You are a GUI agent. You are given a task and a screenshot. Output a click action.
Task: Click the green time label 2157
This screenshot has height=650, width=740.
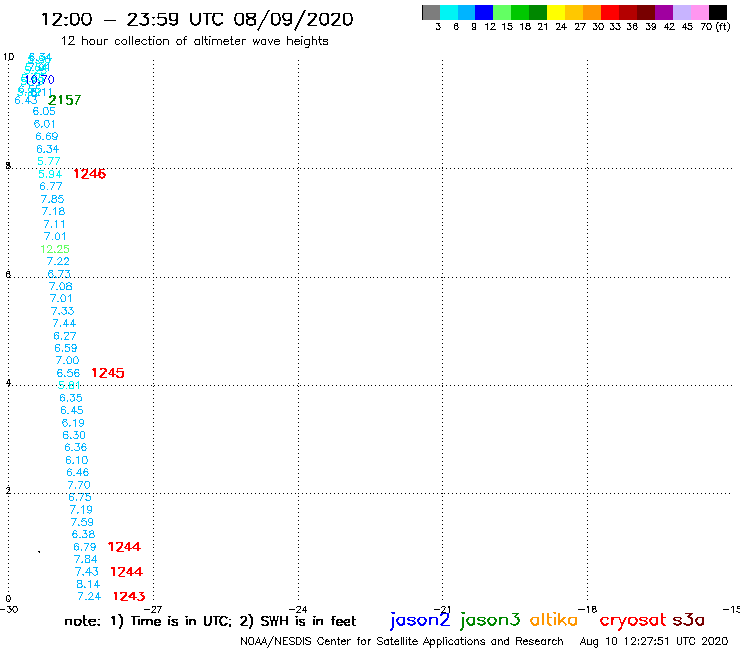(x=64, y=100)
